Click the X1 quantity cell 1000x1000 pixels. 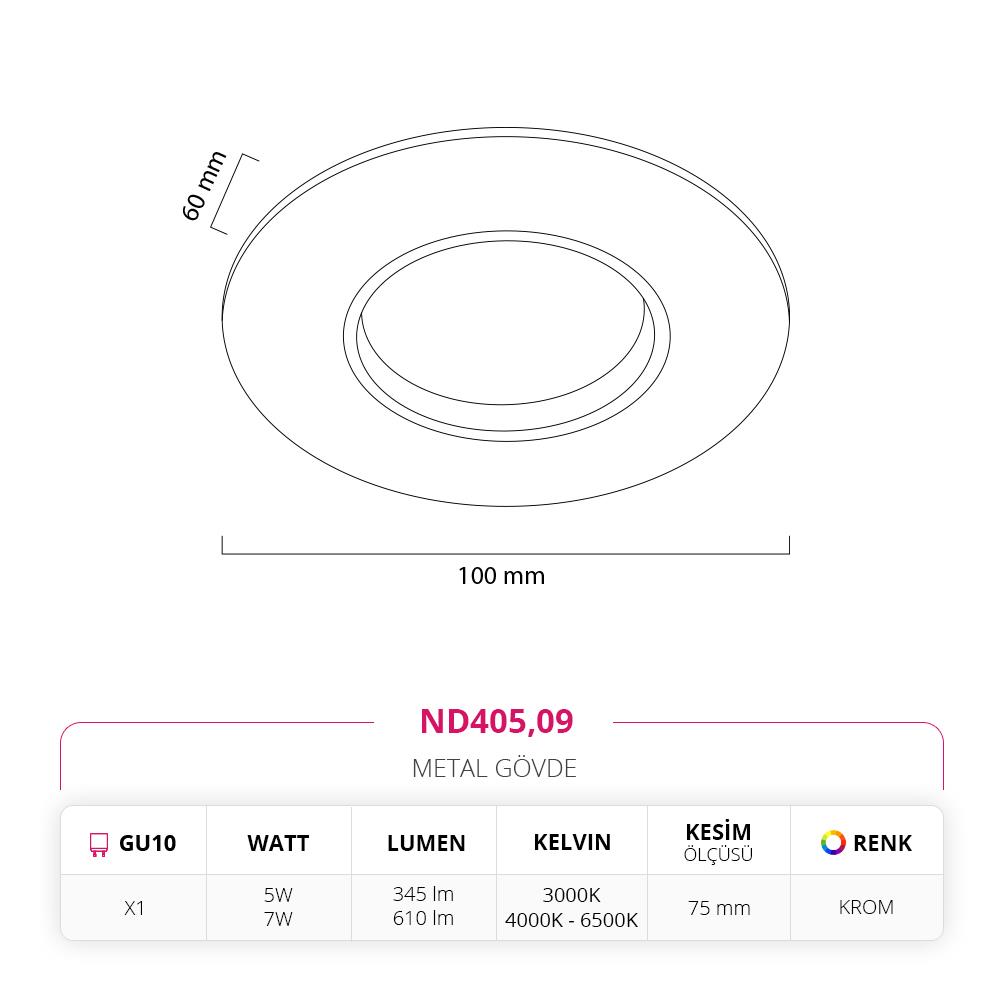135,908
